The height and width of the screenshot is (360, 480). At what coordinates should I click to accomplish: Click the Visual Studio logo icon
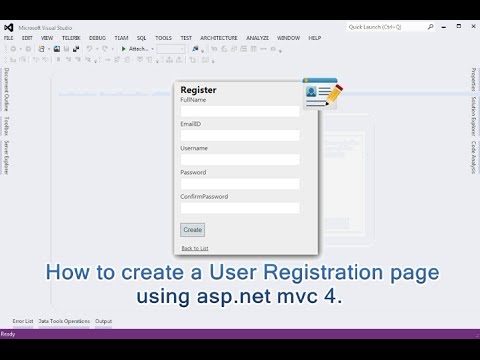pos(9,28)
